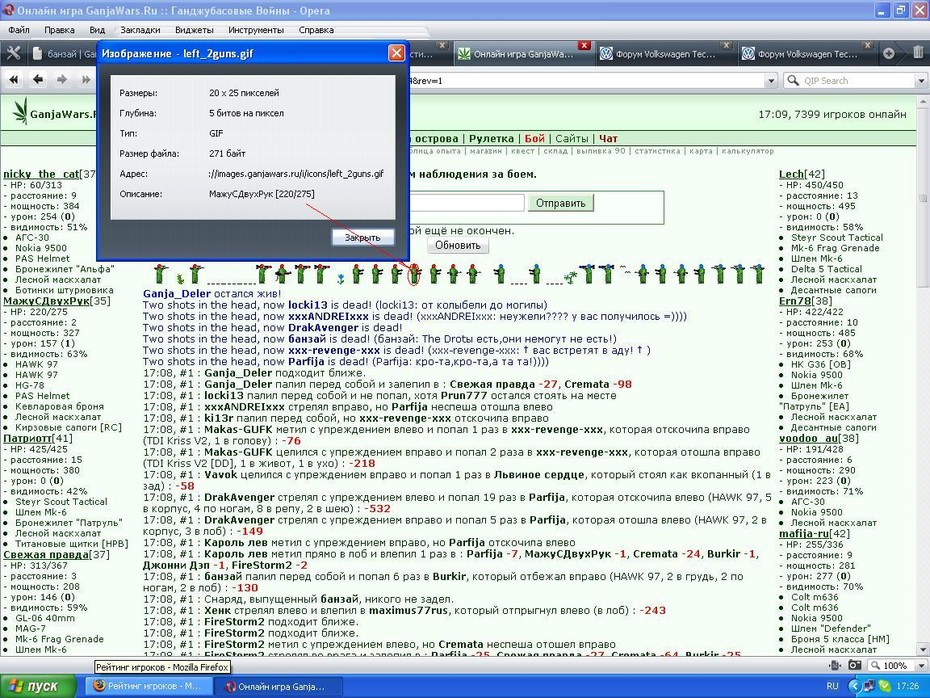Click the network connection tray icon
This screenshot has width=930, height=698.
click(869, 686)
